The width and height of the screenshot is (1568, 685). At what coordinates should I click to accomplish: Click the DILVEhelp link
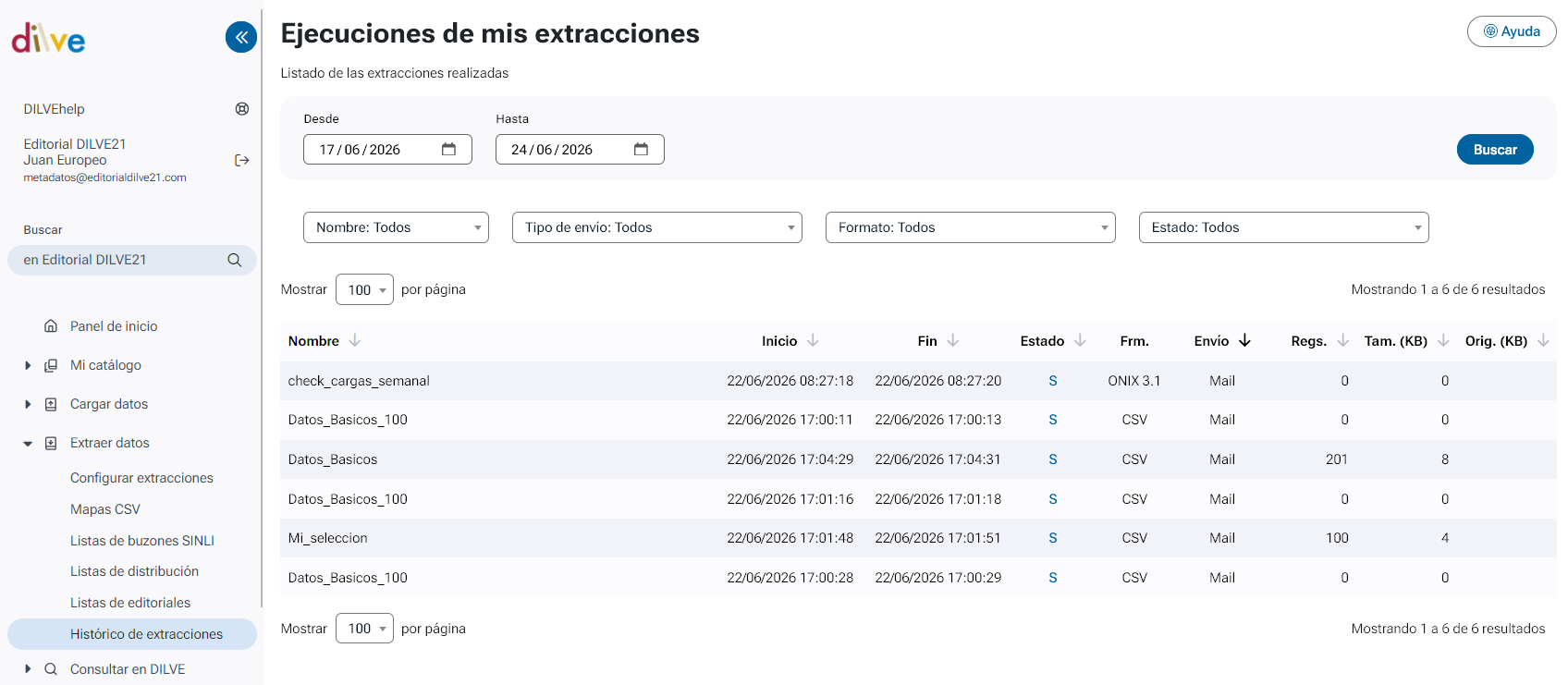pyautogui.click(x=54, y=109)
